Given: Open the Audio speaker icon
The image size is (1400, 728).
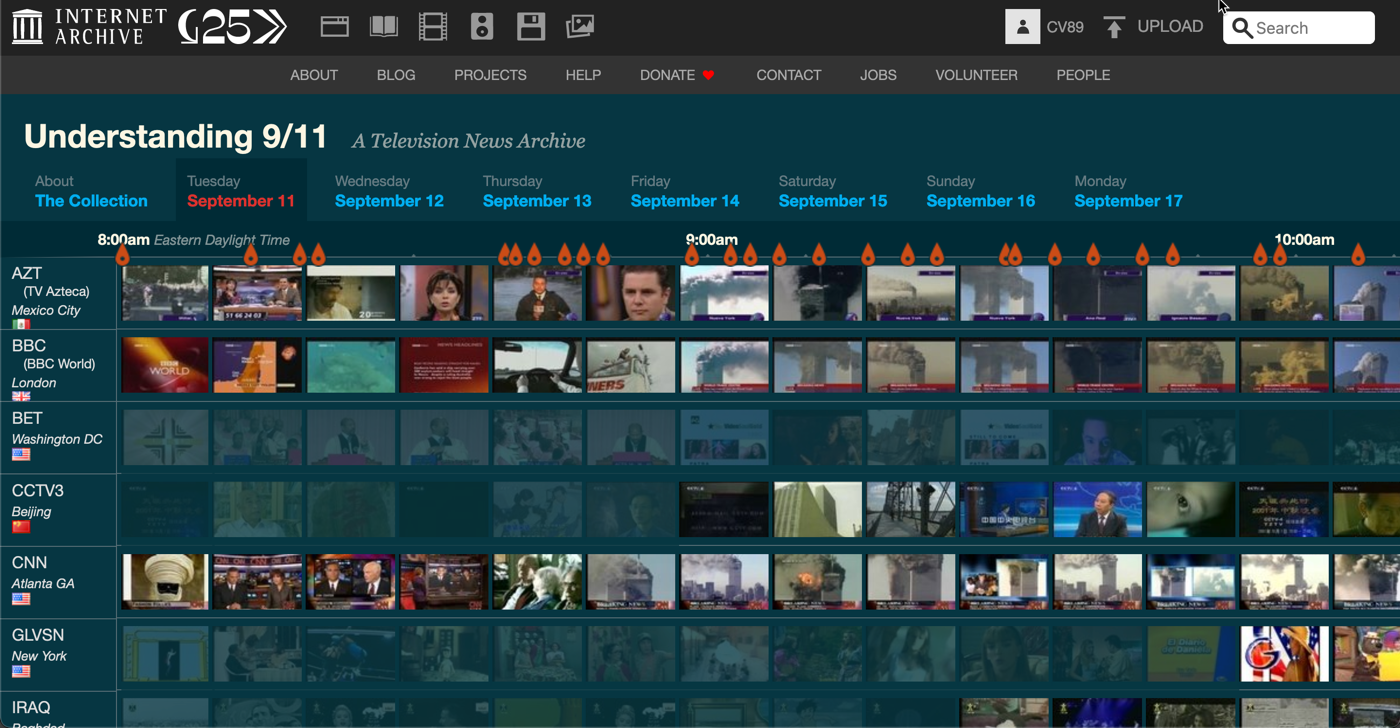Looking at the screenshot, I should coord(482,27).
